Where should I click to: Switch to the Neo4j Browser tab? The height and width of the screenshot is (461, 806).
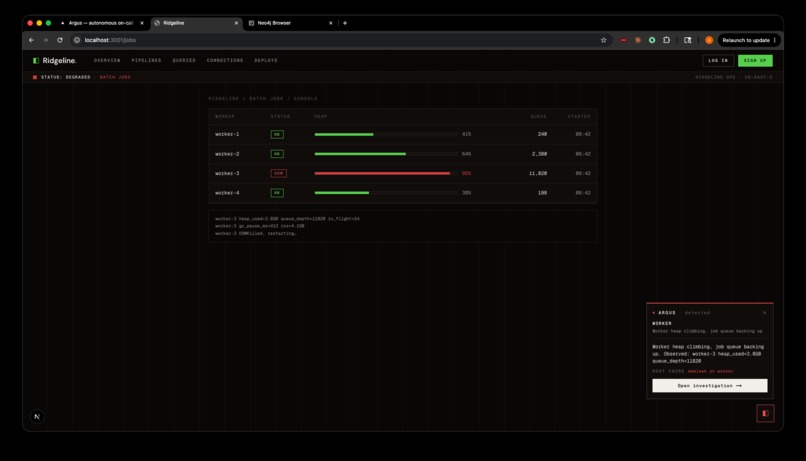point(290,23)
